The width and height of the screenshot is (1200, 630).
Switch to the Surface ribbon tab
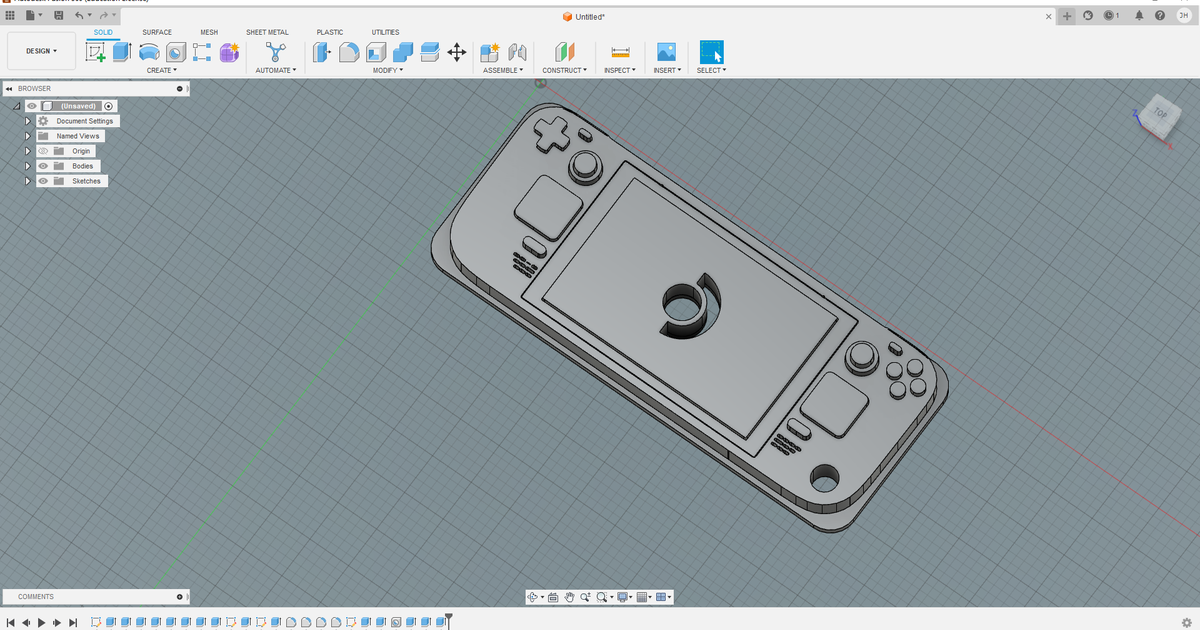click(156, 31)
